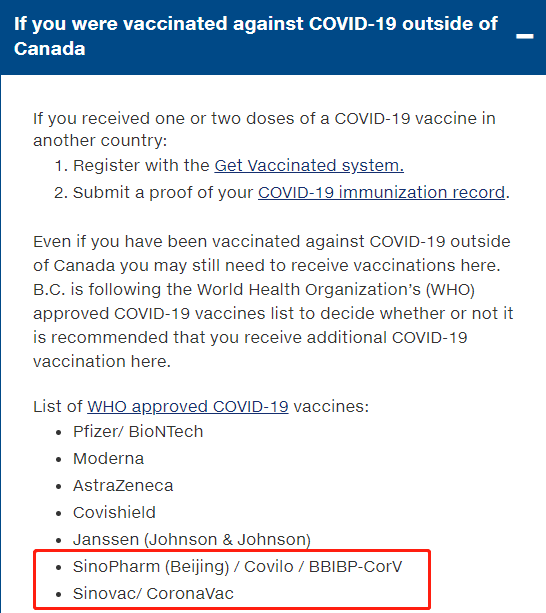Image resolution: width=546 pixels, height=613 pixels.
Task: Click the 'If you were vaccinated against COVID-19' header title
Action: point(256,36)
